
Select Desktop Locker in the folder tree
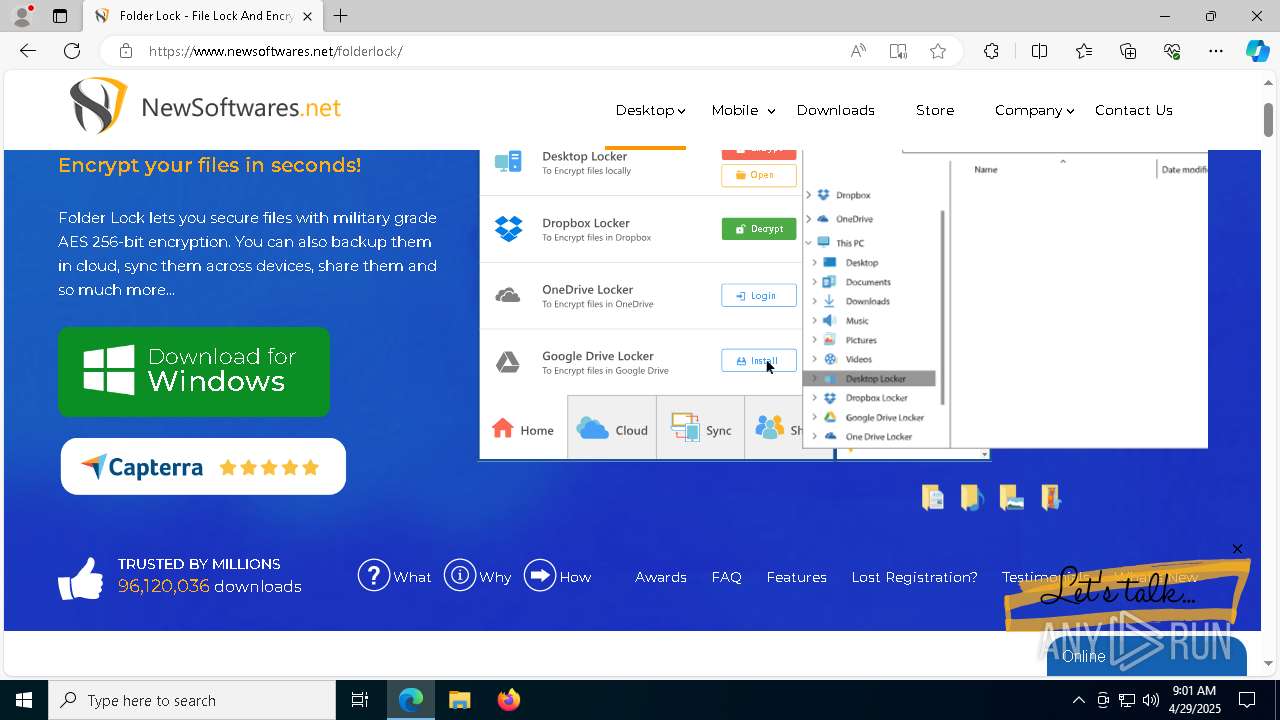869,379
